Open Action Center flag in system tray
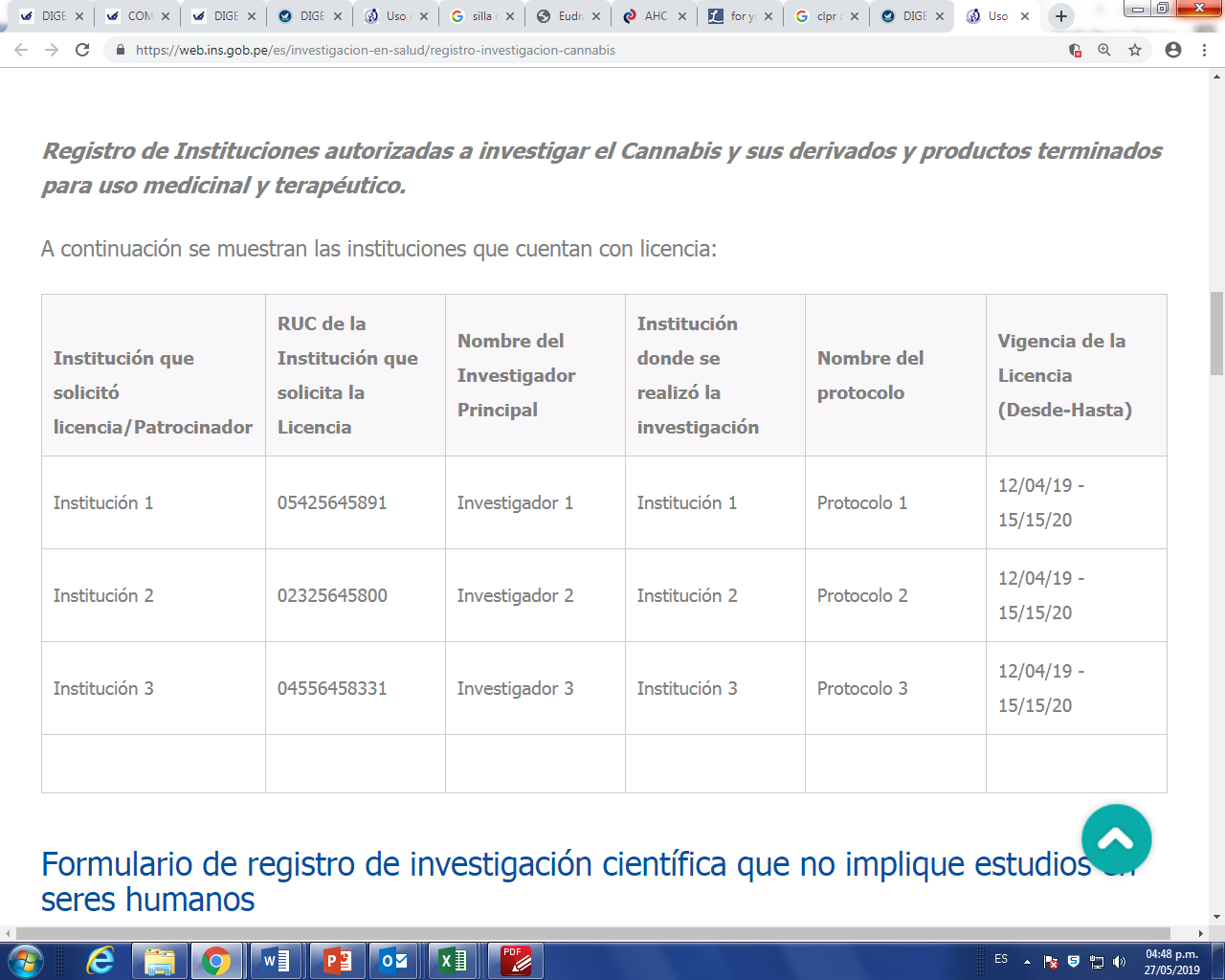Screen dimensions: 1225x980 pos(1051,961)
